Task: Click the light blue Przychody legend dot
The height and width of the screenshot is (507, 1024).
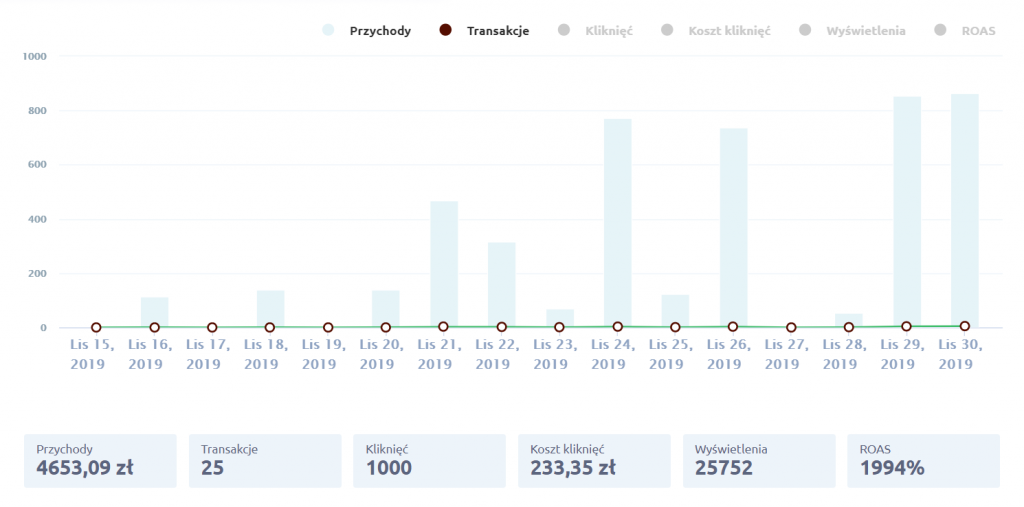Action: pyautogui.click(x=328, y=31)
